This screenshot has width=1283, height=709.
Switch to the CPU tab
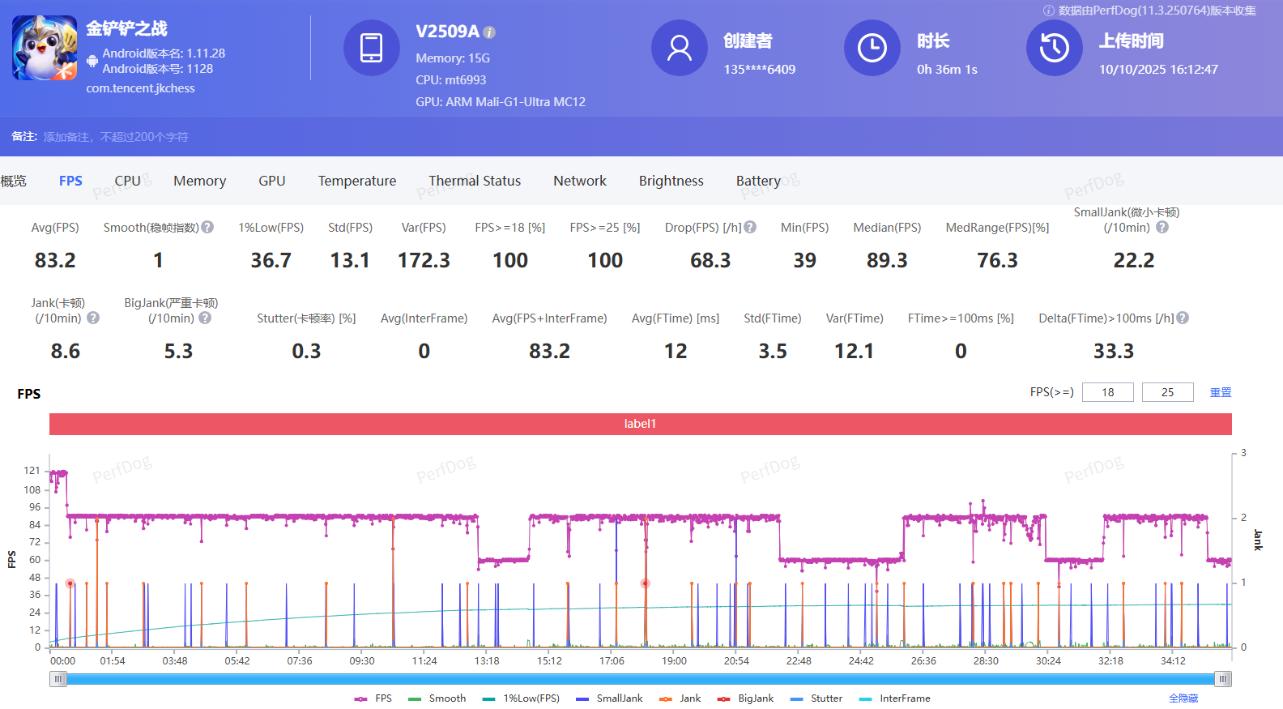point(127,181)
